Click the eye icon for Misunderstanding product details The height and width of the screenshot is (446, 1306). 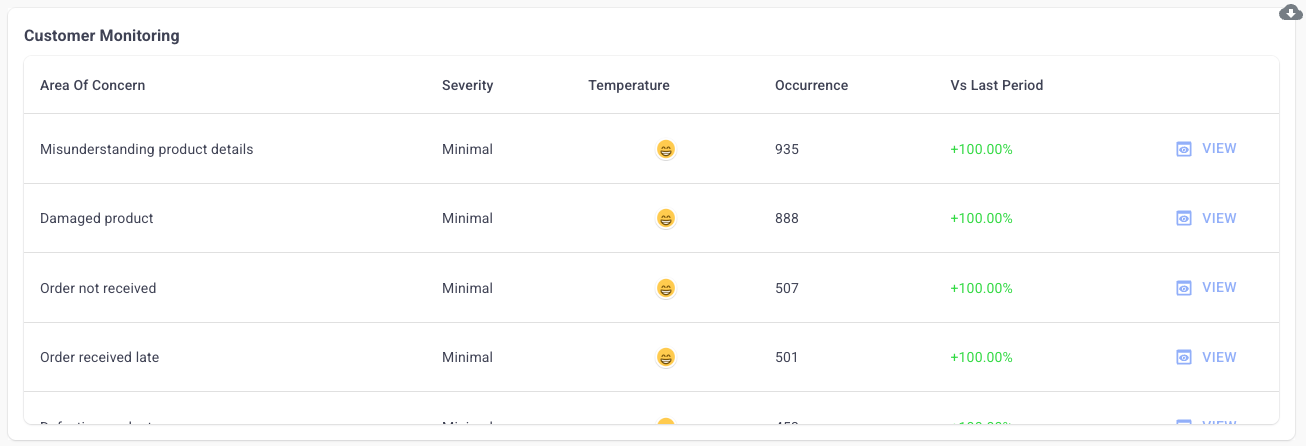[x=1184, y=149]
